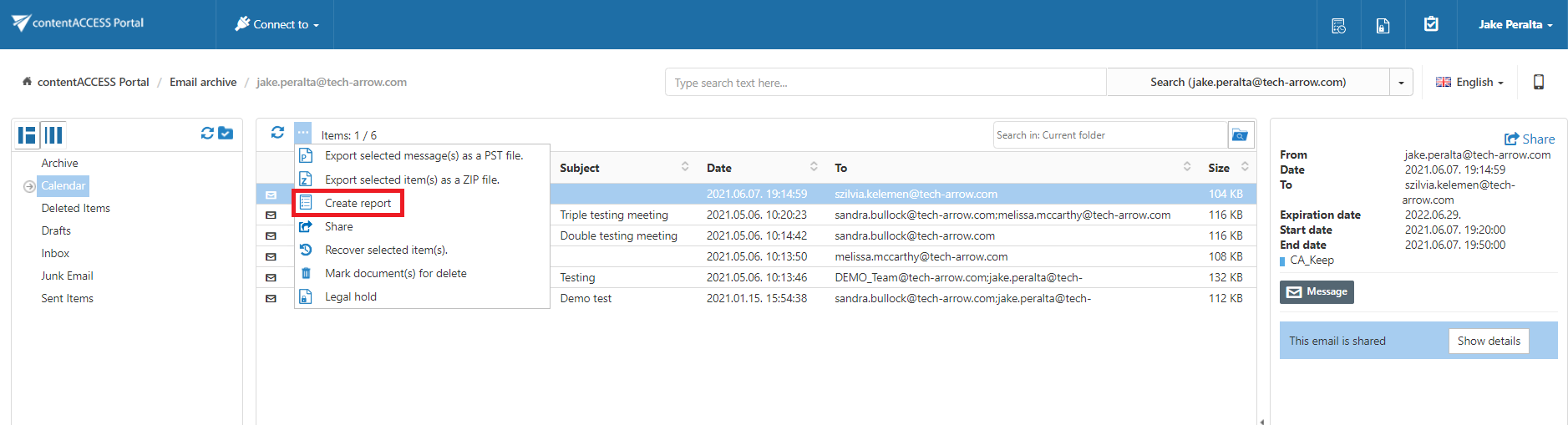Expand the Jake Peralta user menu
Image resolution: width=1568 pixels, height=425 pixels.
tap(1515, 24)
